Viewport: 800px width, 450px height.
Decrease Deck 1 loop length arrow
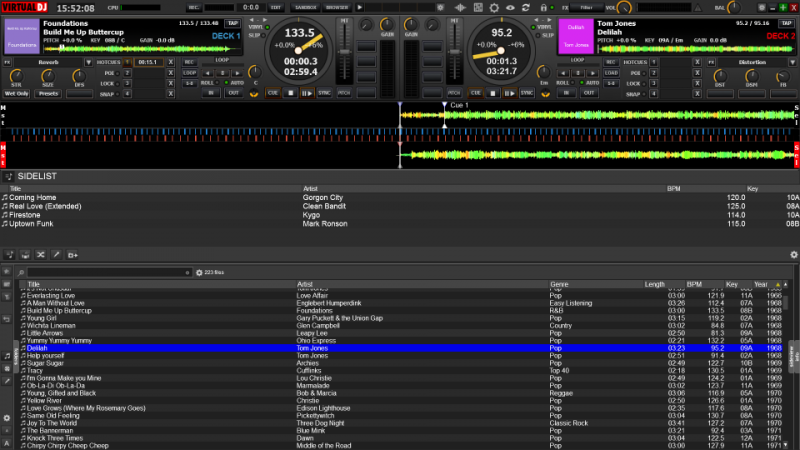pos(207,73)
